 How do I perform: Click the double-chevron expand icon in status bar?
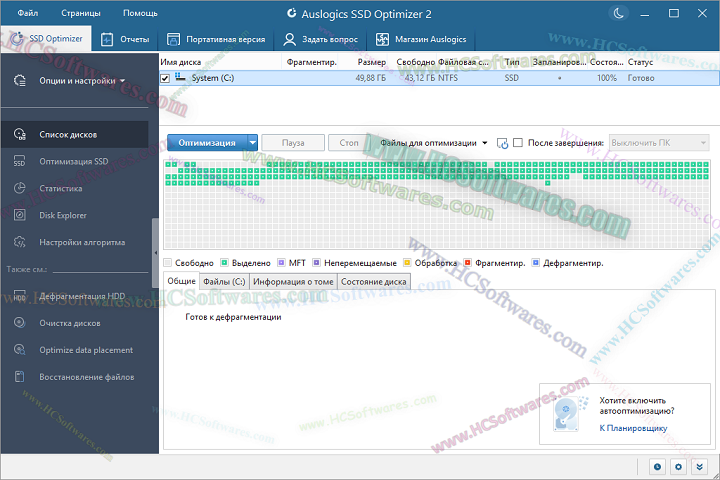coord(699,467)
